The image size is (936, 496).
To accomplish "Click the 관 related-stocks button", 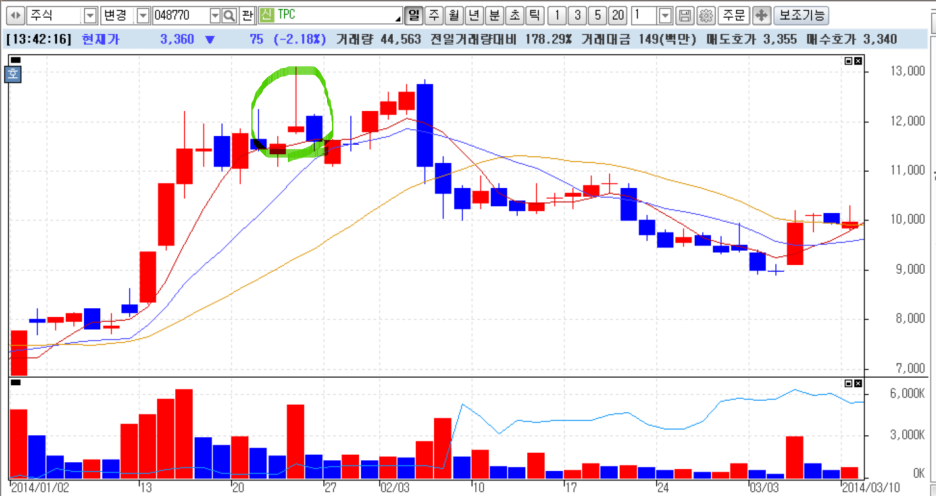I will (248, 16).
